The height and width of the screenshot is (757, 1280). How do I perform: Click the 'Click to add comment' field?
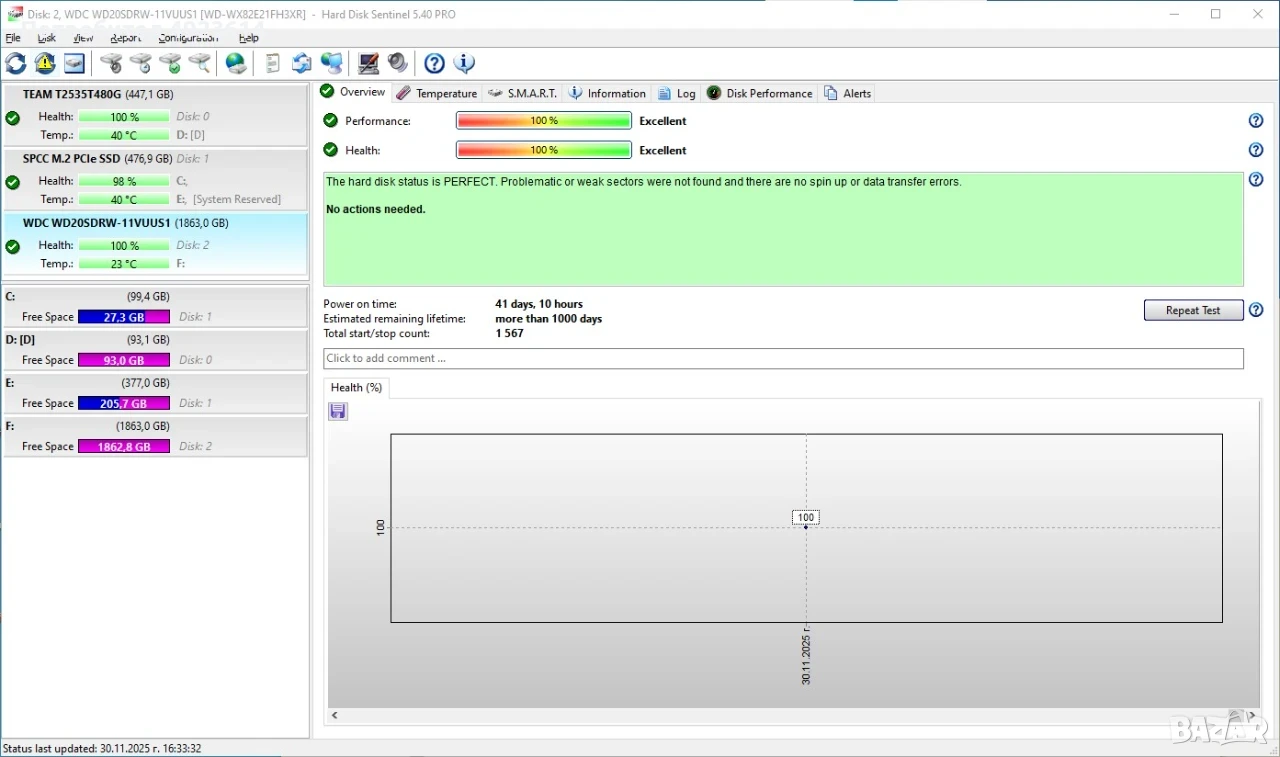783,358
